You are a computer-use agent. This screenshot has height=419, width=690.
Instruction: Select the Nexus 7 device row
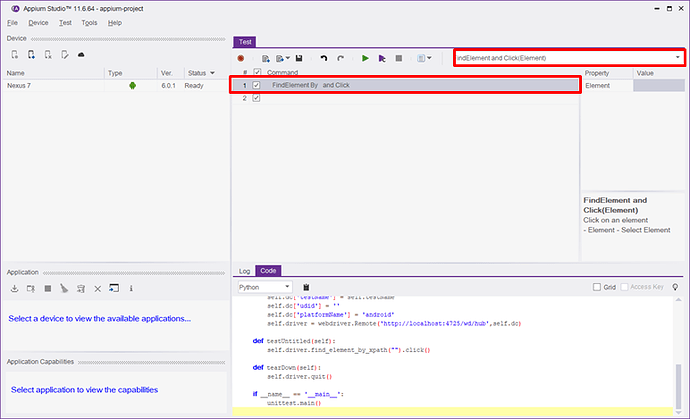60,86
